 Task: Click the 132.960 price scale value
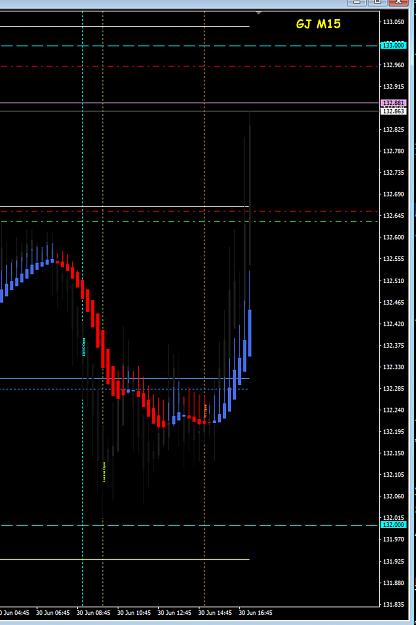click(393, 65)
